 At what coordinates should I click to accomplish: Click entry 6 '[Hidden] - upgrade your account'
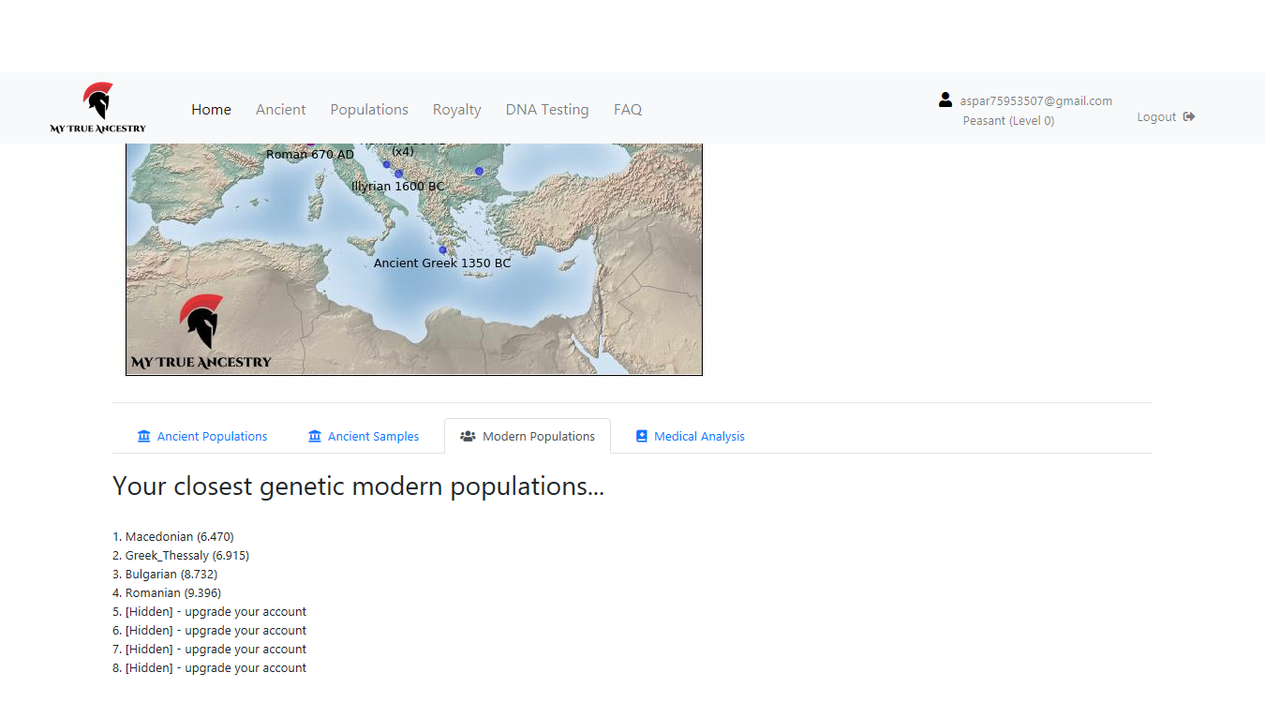[x=209, y=630]
